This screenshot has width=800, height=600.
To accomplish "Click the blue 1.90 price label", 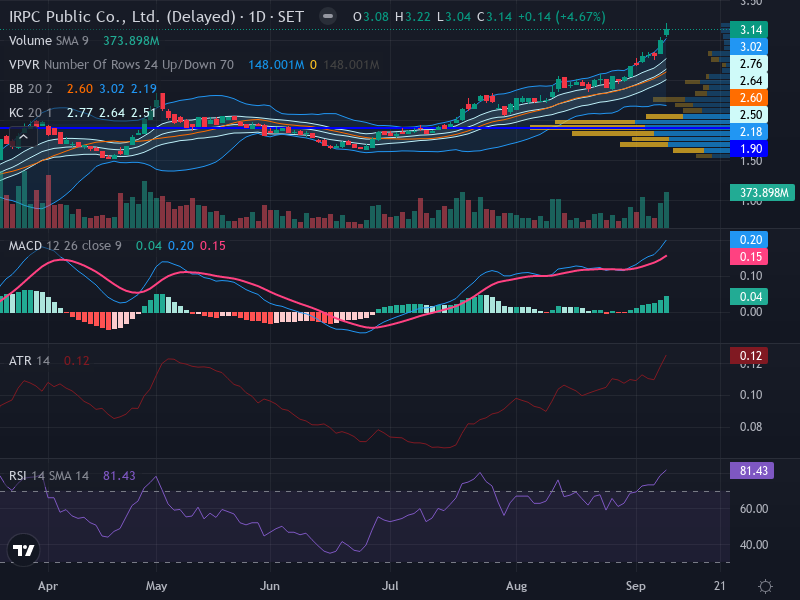I will pyautogui.click(x=749, y=149).
